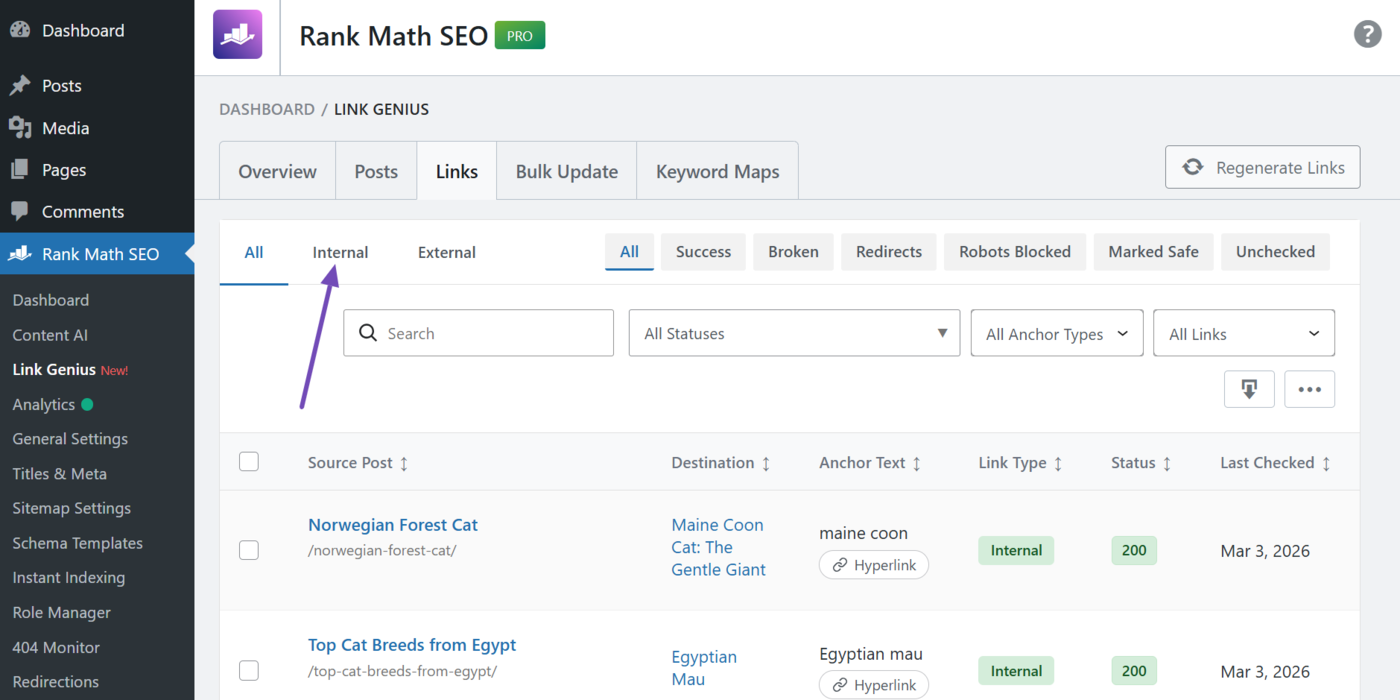Open the Maine Coon Cat destination link
This screenshot has width=1400, height=700.
point(718,547)
